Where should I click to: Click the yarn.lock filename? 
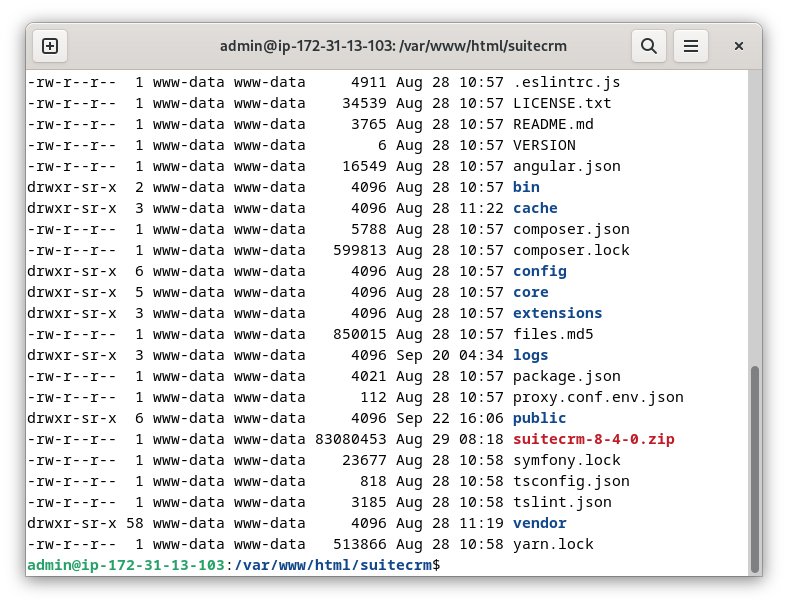[x=553, y=544]
